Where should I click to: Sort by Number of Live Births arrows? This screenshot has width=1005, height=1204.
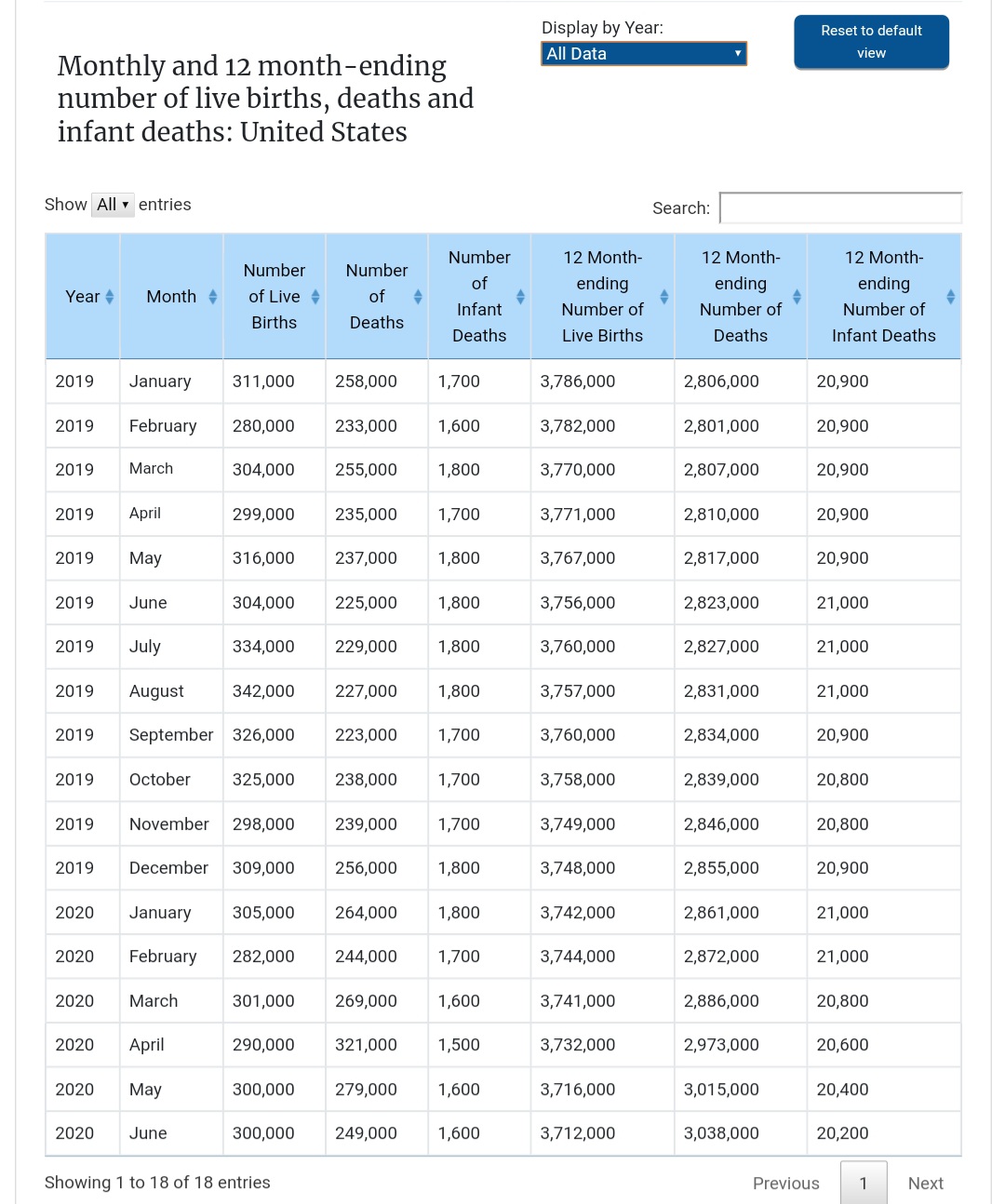pos(315,297)
